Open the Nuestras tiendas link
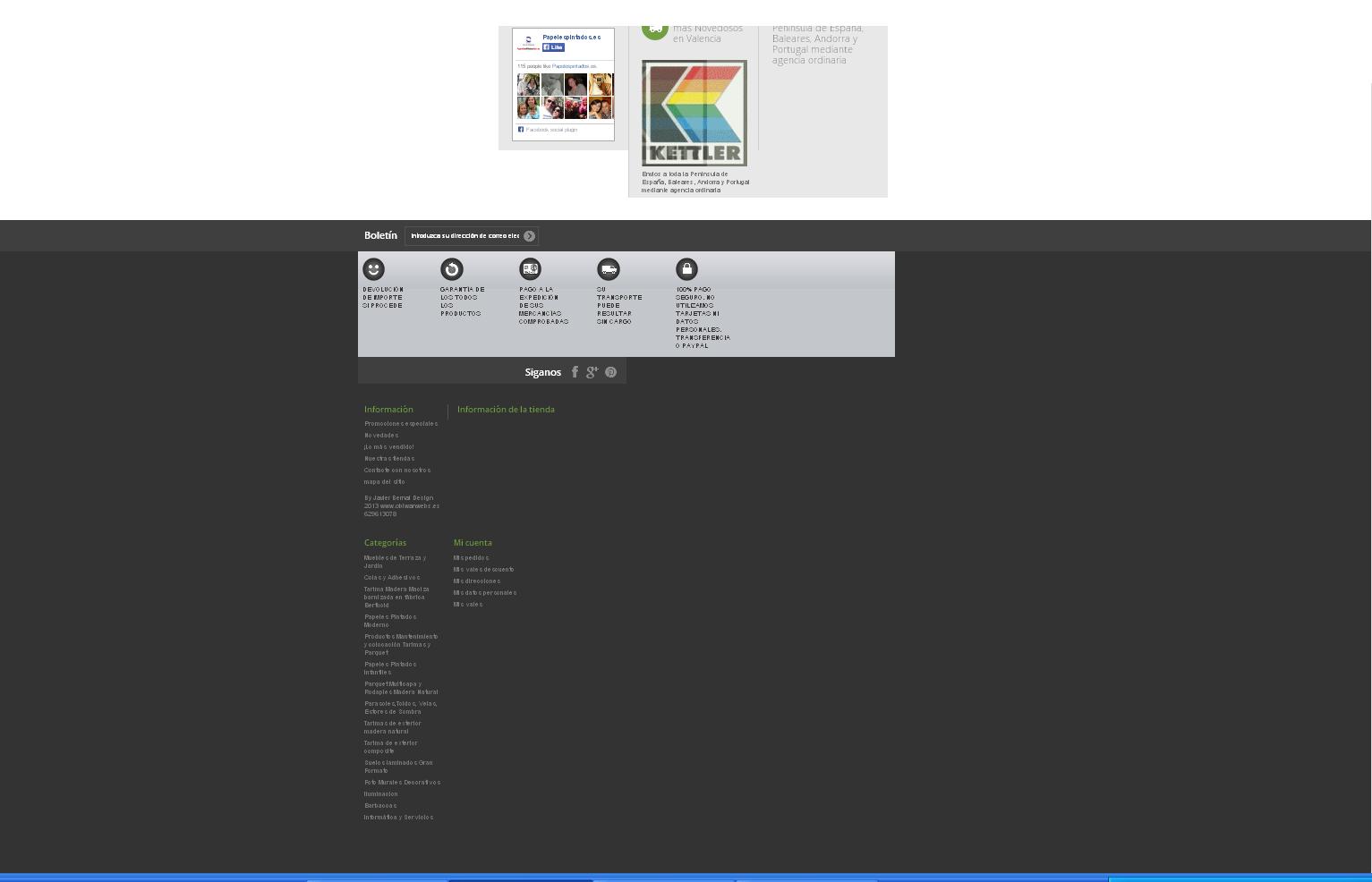1372x882 pixels. 389,459
